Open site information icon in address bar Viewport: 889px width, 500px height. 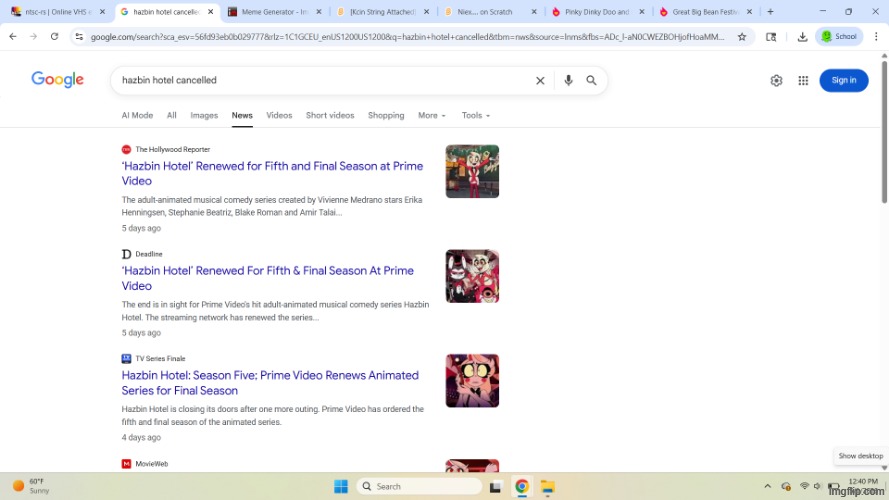(79, 37)
